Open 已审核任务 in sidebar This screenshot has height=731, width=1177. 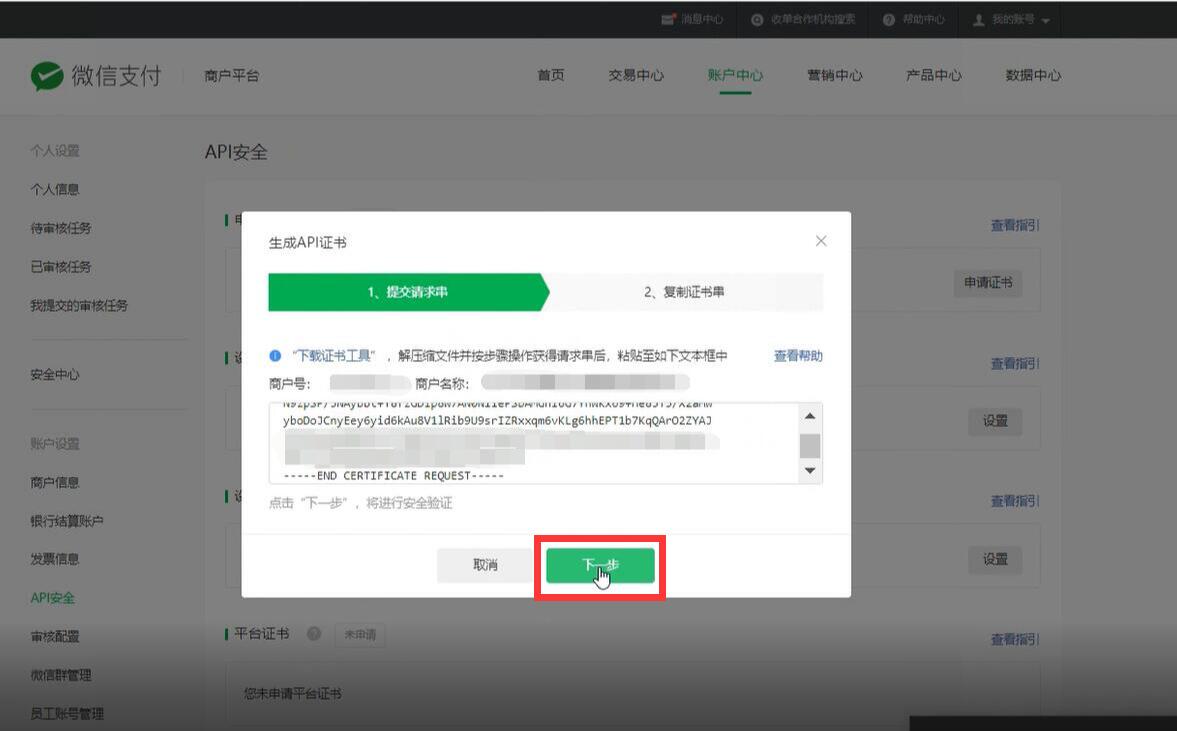click(61, 266)
